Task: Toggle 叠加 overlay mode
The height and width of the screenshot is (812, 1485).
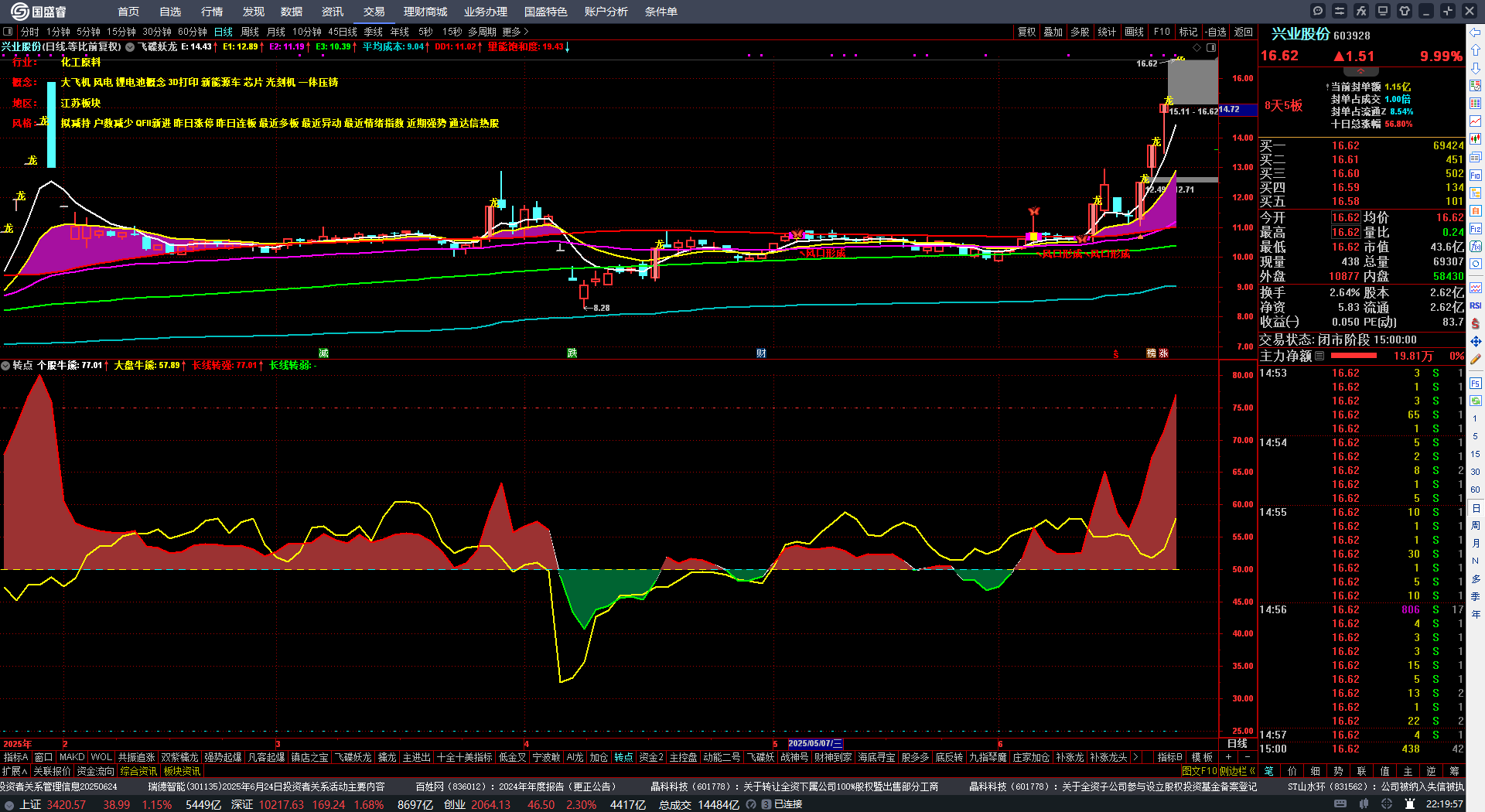Action: point(1053,32)
